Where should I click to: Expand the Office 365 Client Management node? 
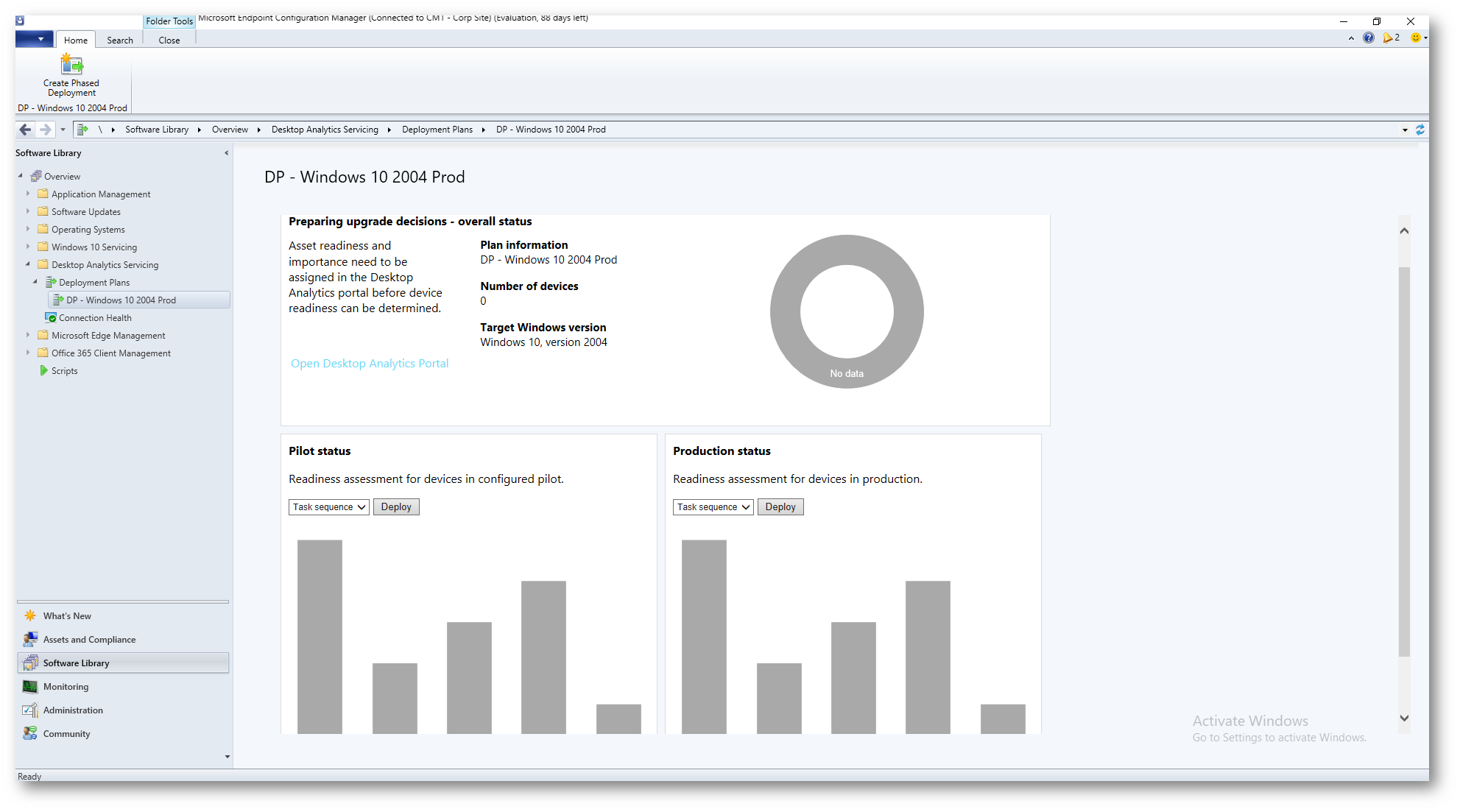coord(28,353)
